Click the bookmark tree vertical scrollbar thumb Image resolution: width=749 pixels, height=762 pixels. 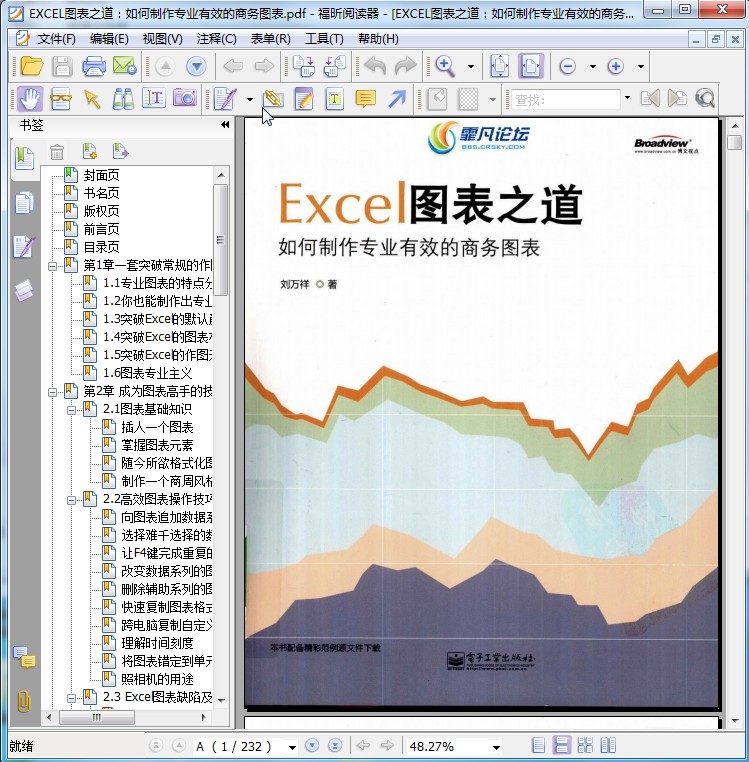coord(221,240)
